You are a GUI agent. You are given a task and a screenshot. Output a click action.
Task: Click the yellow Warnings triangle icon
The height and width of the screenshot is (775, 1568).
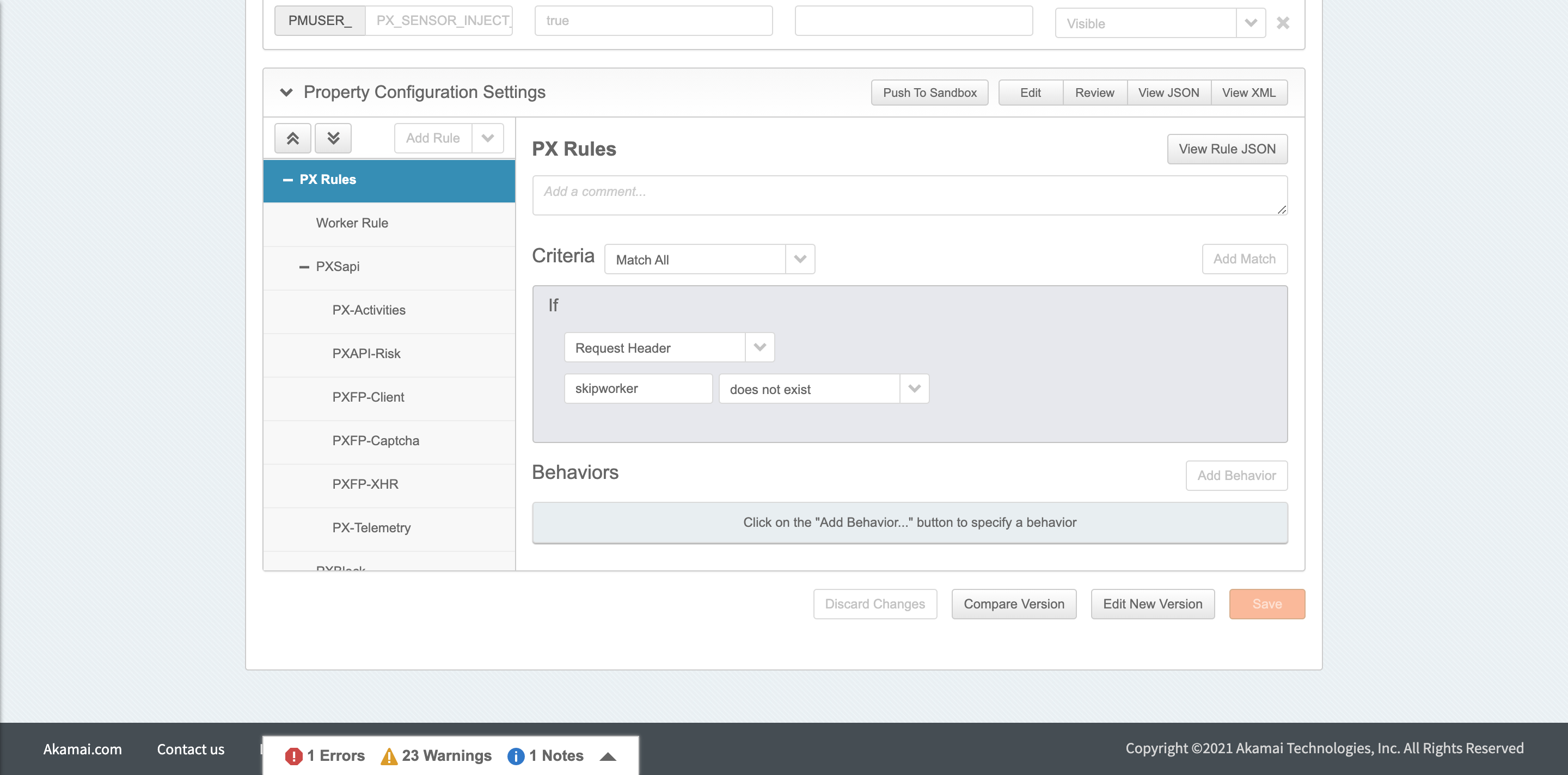click(x=388, y=755)
